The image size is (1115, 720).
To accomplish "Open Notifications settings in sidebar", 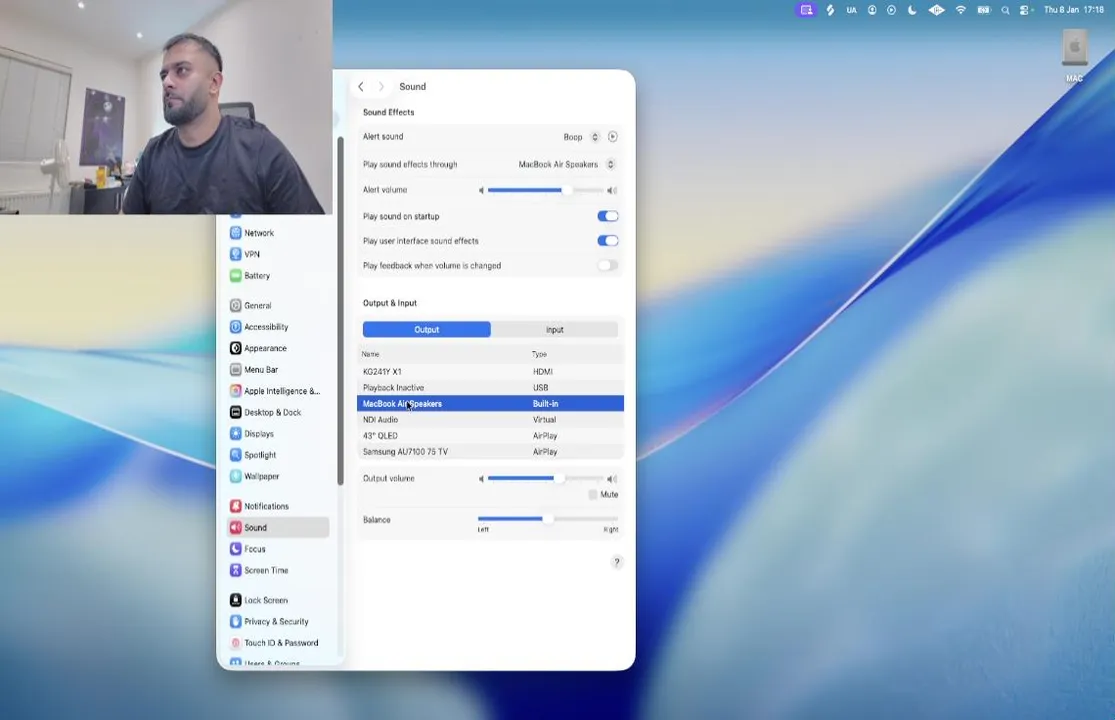I will pos(260,506).
